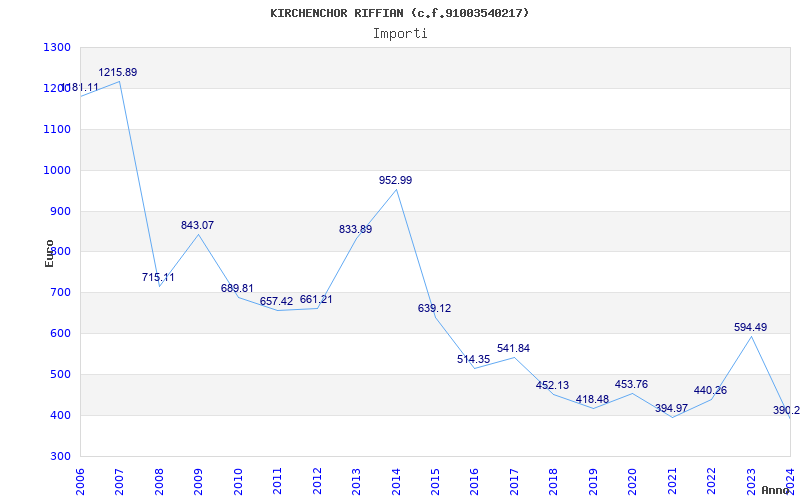Viewport: 800px width, 500px height.
Task: Click the Importi subtitle
Action: coord(400,34)
